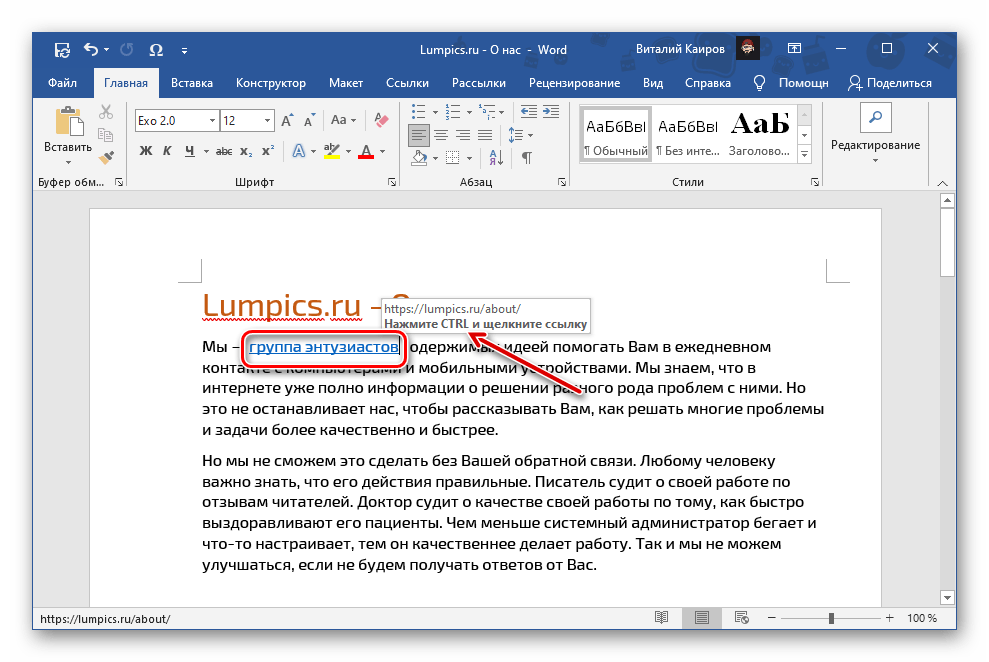Toggle show paragraph marks ¶
The width and height of the screenshot is (989, 662).
pyautogui.click(x=527, y=157)
